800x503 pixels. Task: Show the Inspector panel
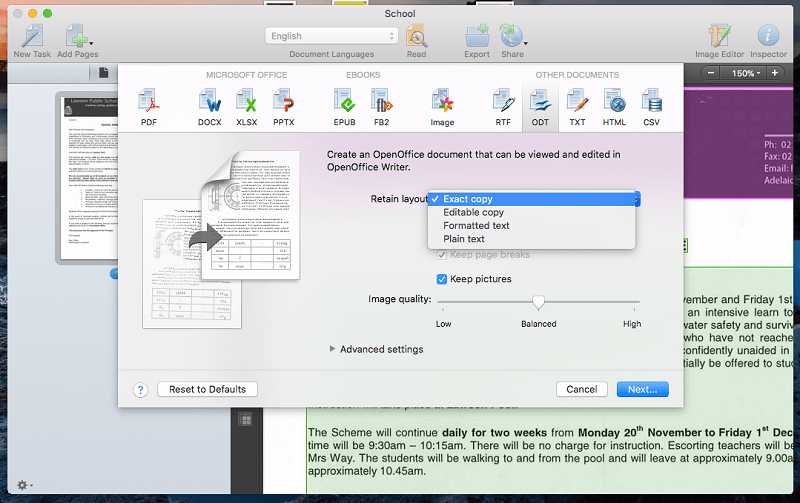[x=768, y=37]
